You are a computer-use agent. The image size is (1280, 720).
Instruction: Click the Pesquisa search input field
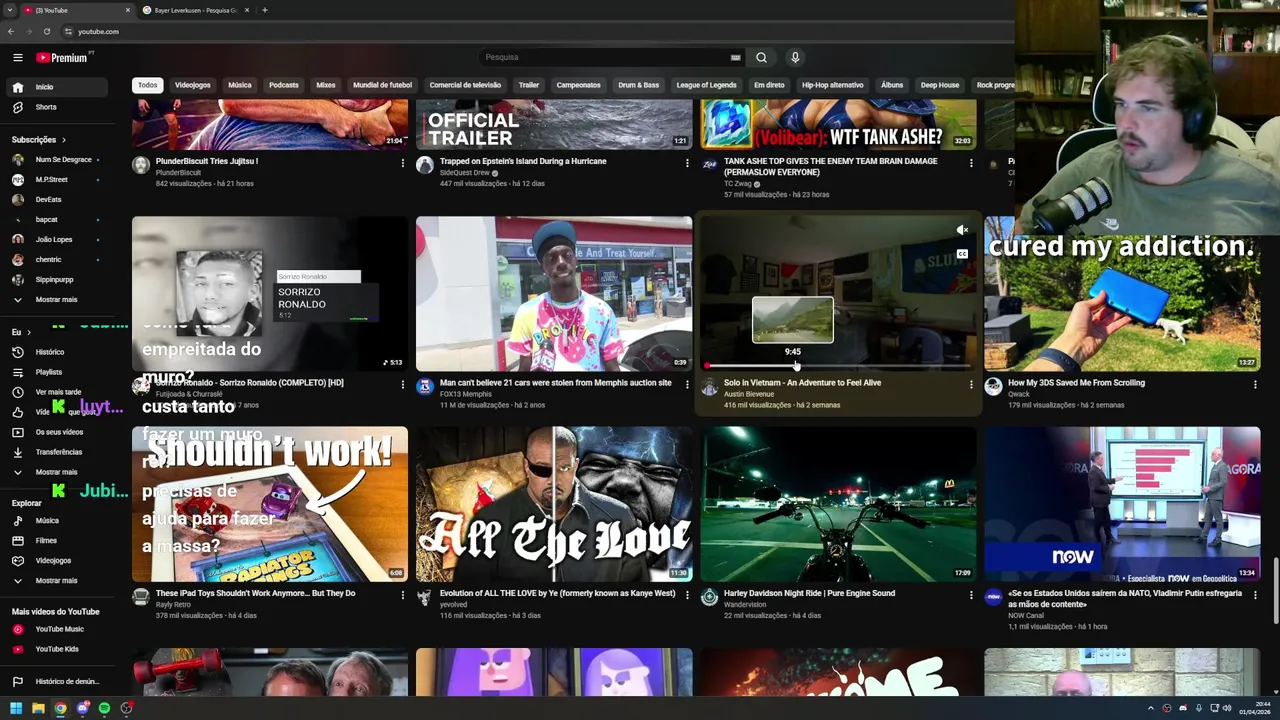[605, 57]
